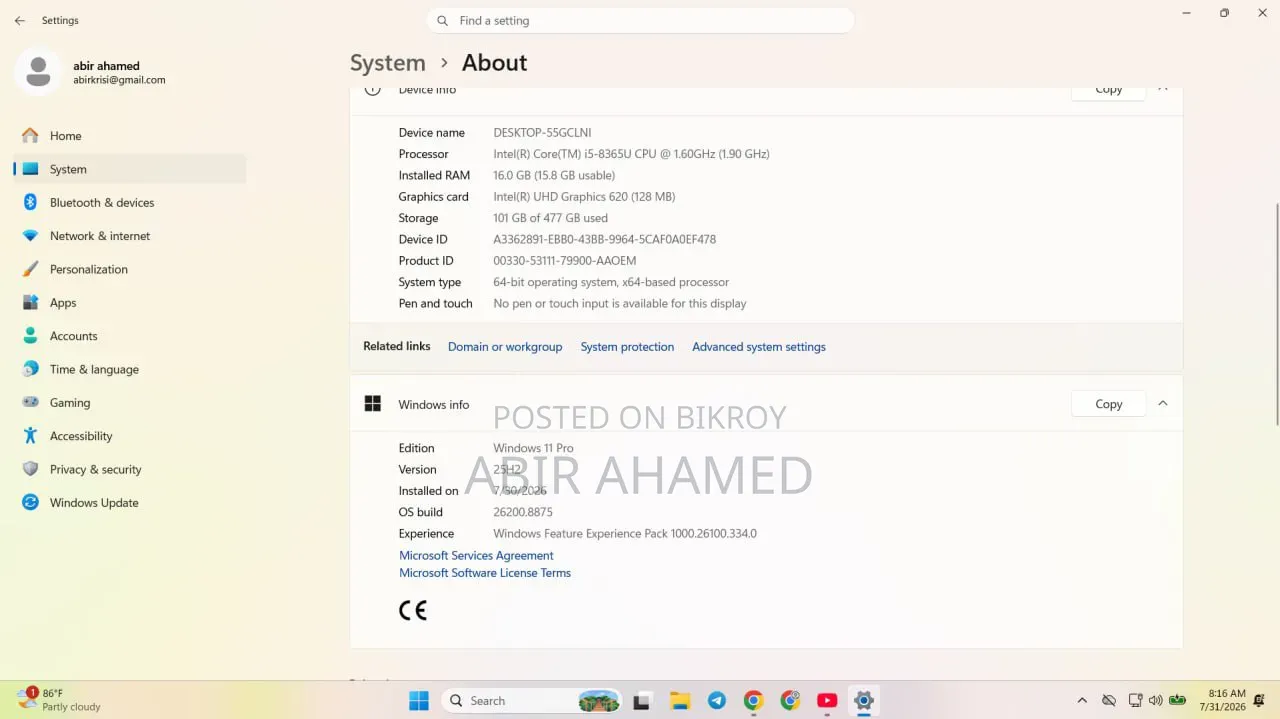Open Time & language settings

pos(130,369)
